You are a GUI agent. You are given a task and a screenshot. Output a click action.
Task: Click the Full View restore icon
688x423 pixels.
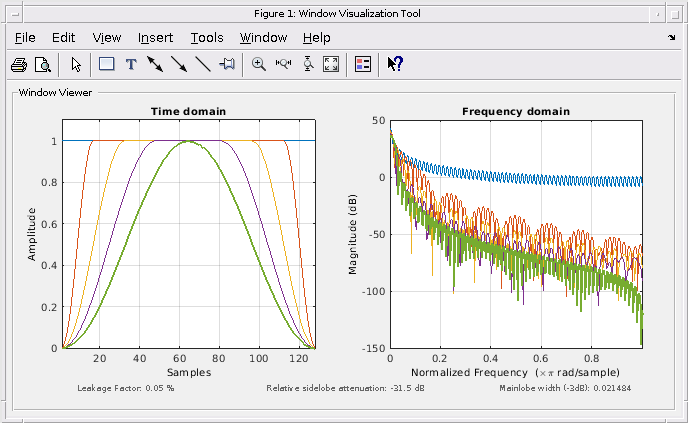pyautogui.click(x=331, y=64)
